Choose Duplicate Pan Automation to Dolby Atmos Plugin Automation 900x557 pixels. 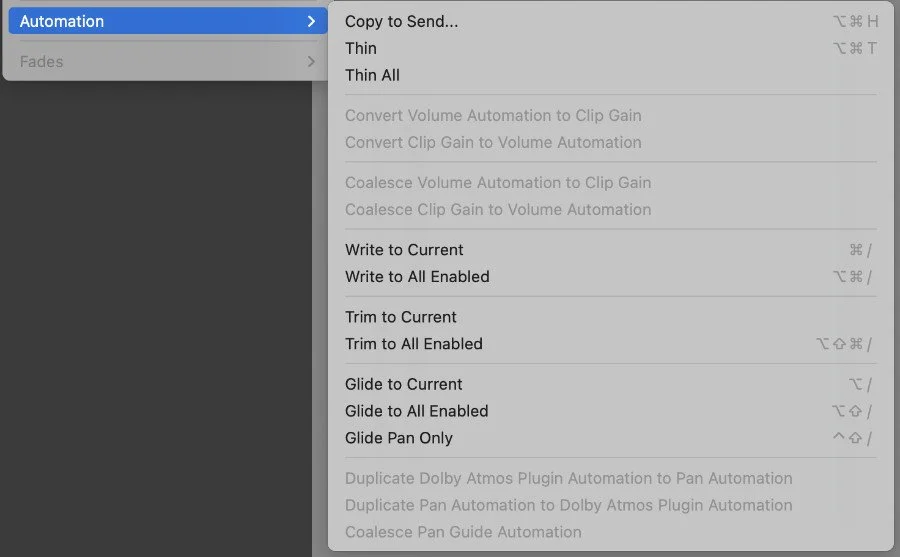(611, 505)
